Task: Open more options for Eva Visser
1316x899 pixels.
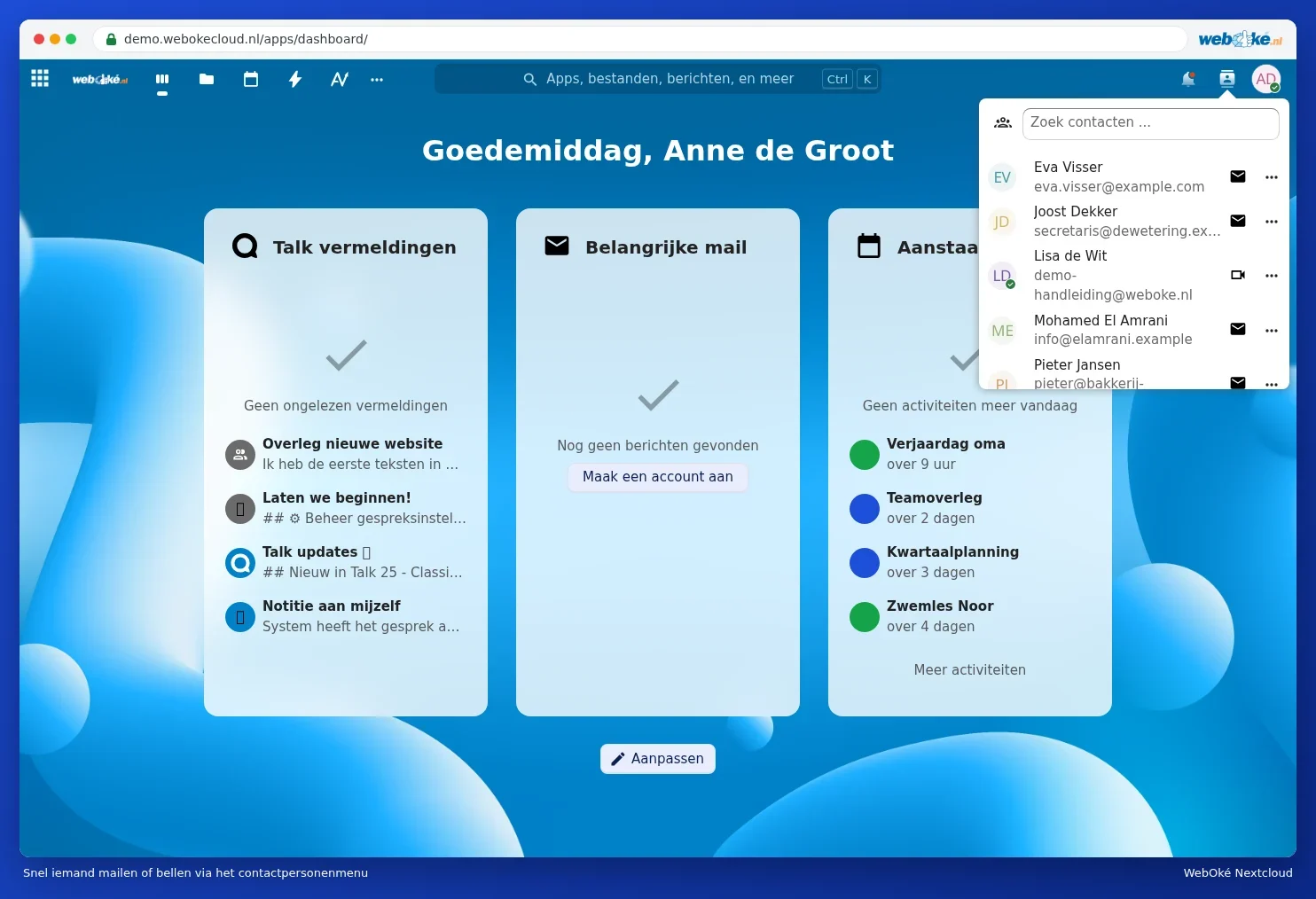Action: click(1272, 177)
